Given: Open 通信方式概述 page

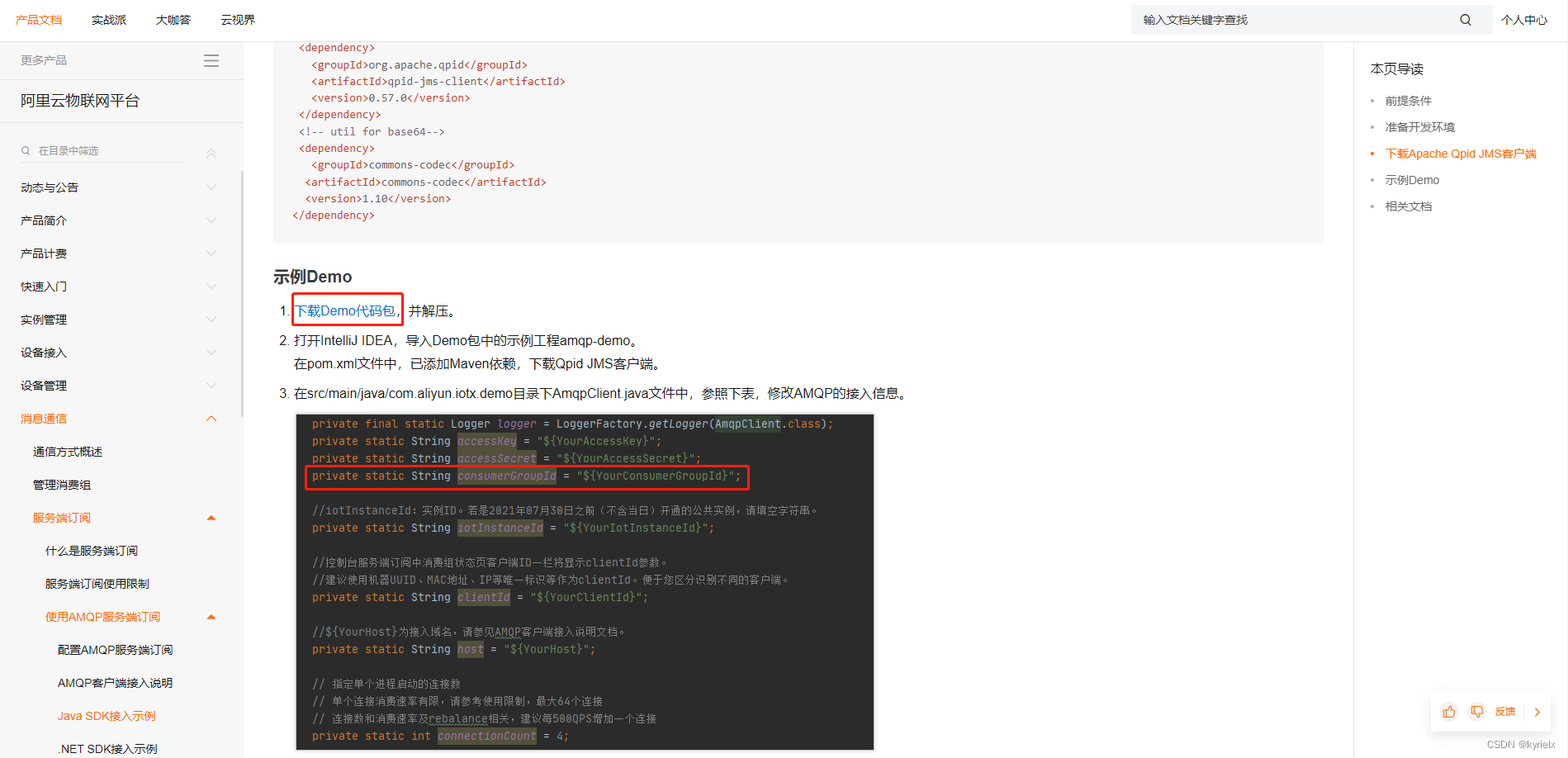Looking at the screenshot, I should coord(68,452).
